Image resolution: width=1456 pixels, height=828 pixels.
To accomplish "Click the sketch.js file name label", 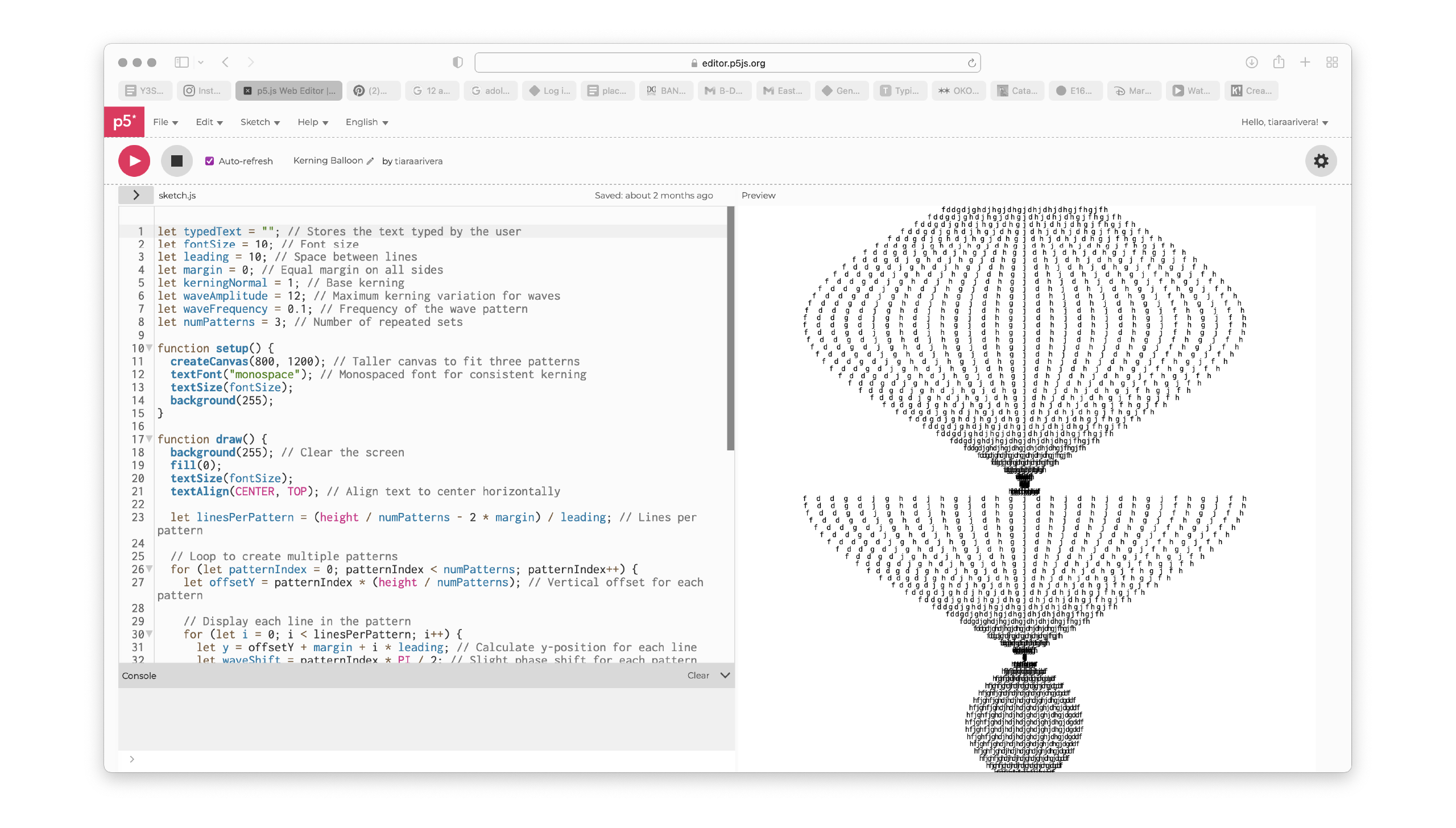I will pyautogui.click(x=177, y=195).
